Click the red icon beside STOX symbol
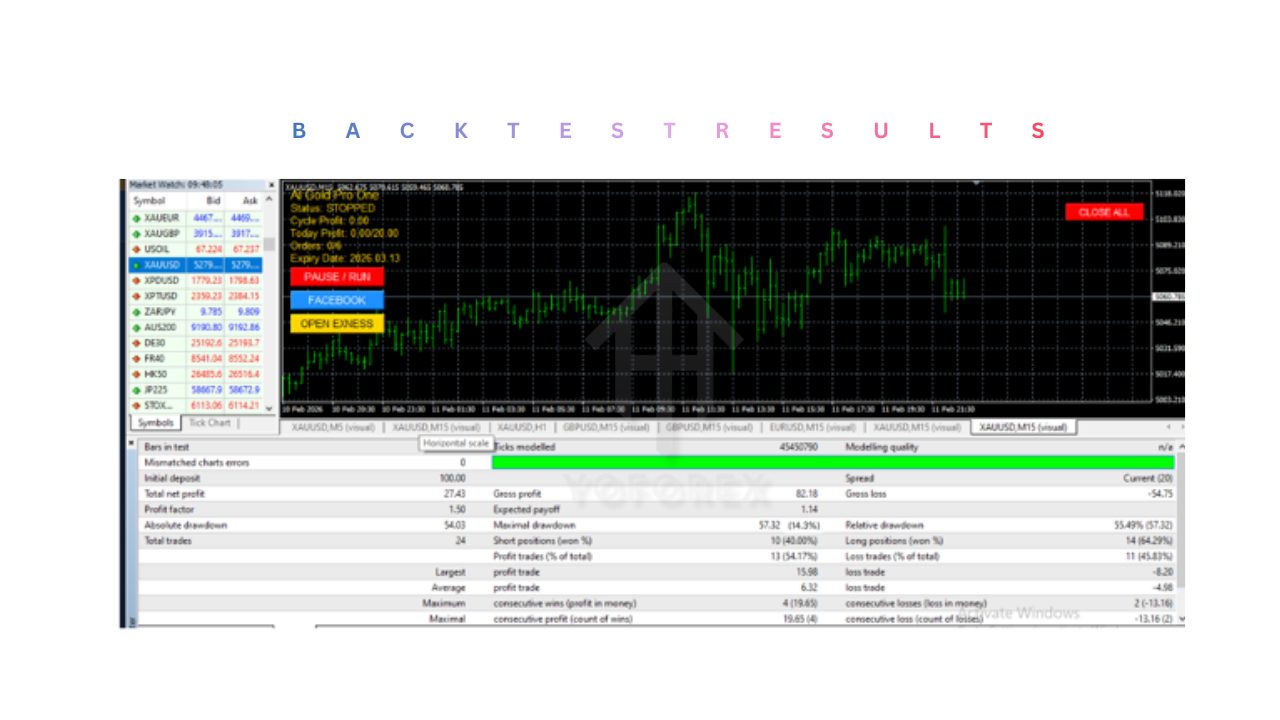Viewport: 1280px width, 720px height. tap(137, 405)
